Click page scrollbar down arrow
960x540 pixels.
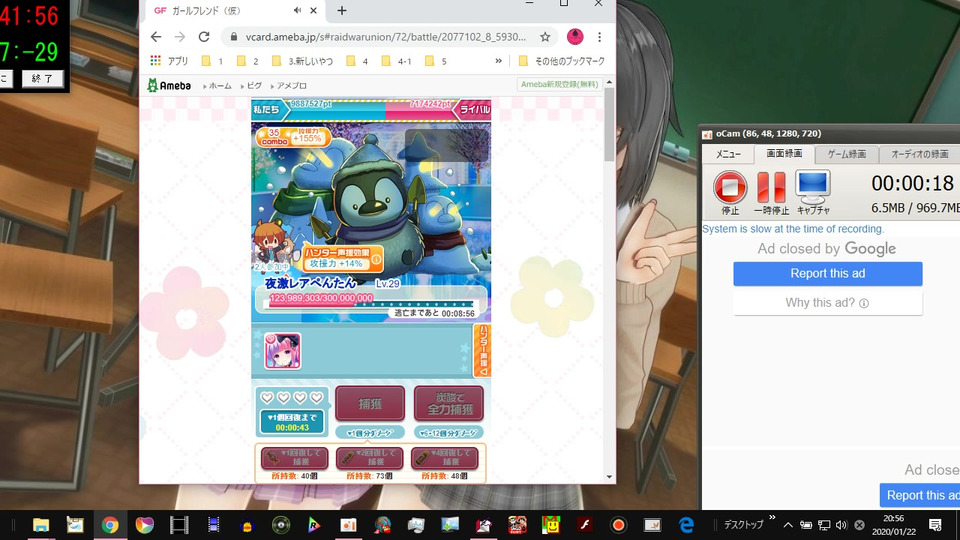click(609, 476)
